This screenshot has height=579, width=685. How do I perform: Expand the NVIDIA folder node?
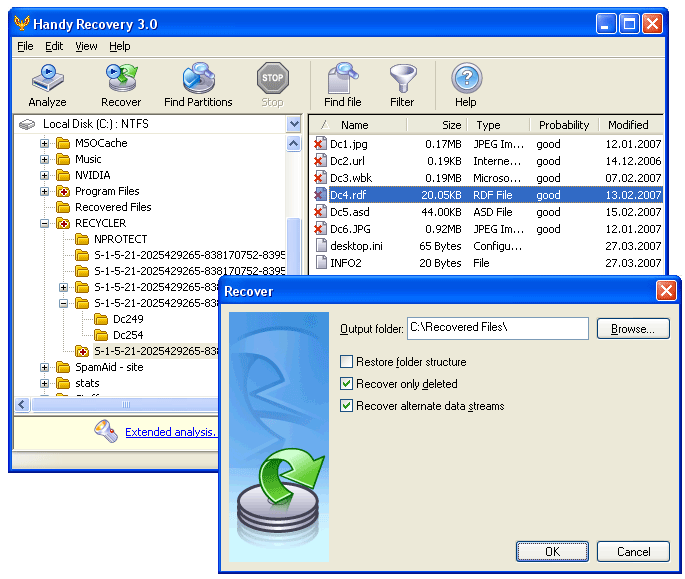coord(45,175)
